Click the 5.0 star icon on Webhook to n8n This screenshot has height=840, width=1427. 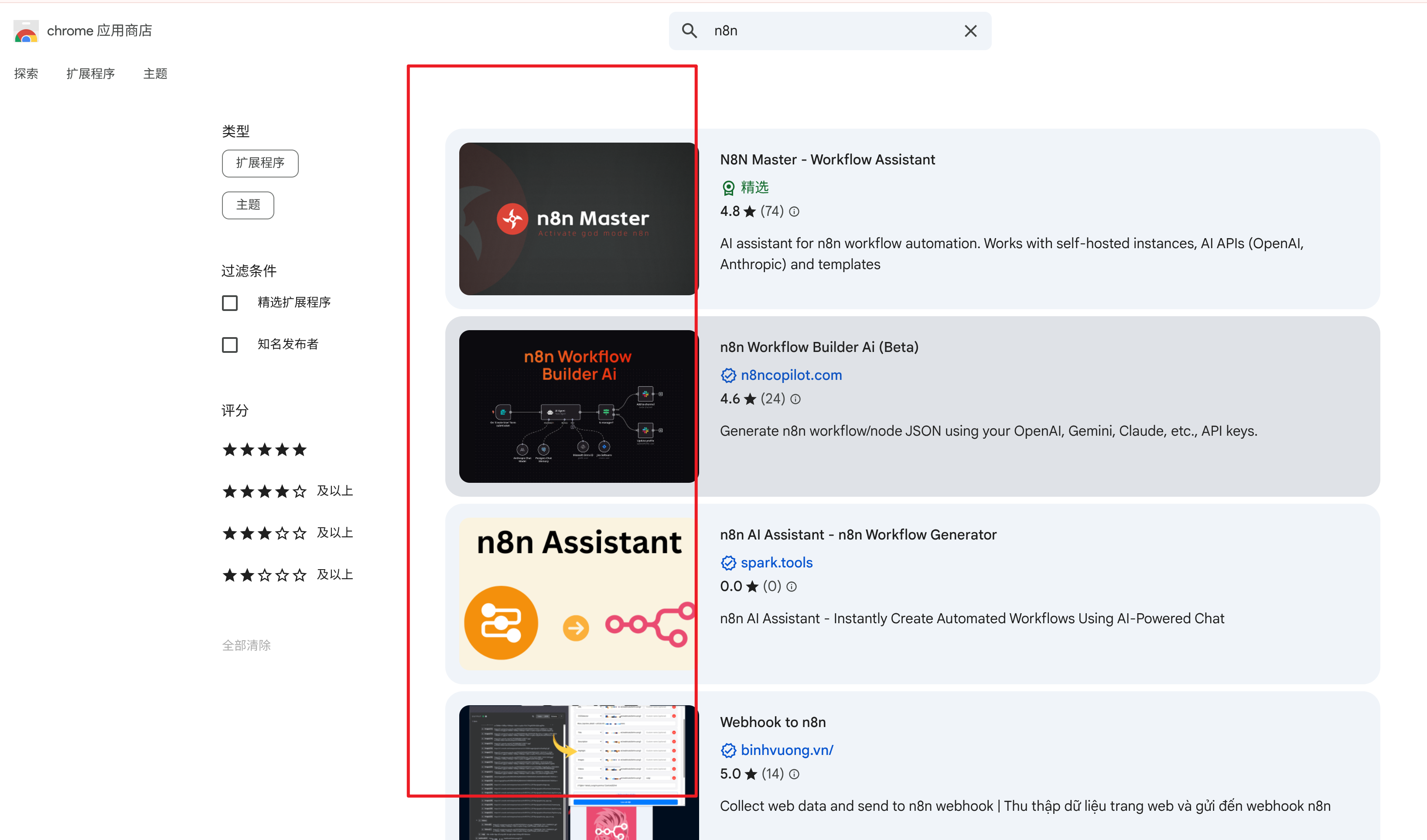click(x=751, y=774)
